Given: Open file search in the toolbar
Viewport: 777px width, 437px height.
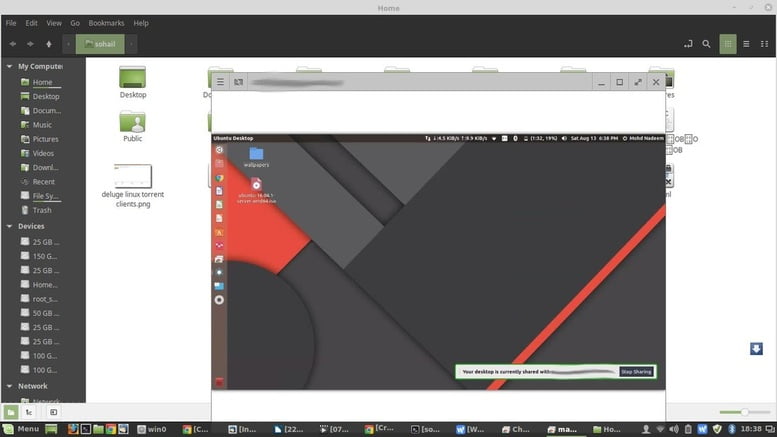Looking at the screenshot, I should click(706, 44).
